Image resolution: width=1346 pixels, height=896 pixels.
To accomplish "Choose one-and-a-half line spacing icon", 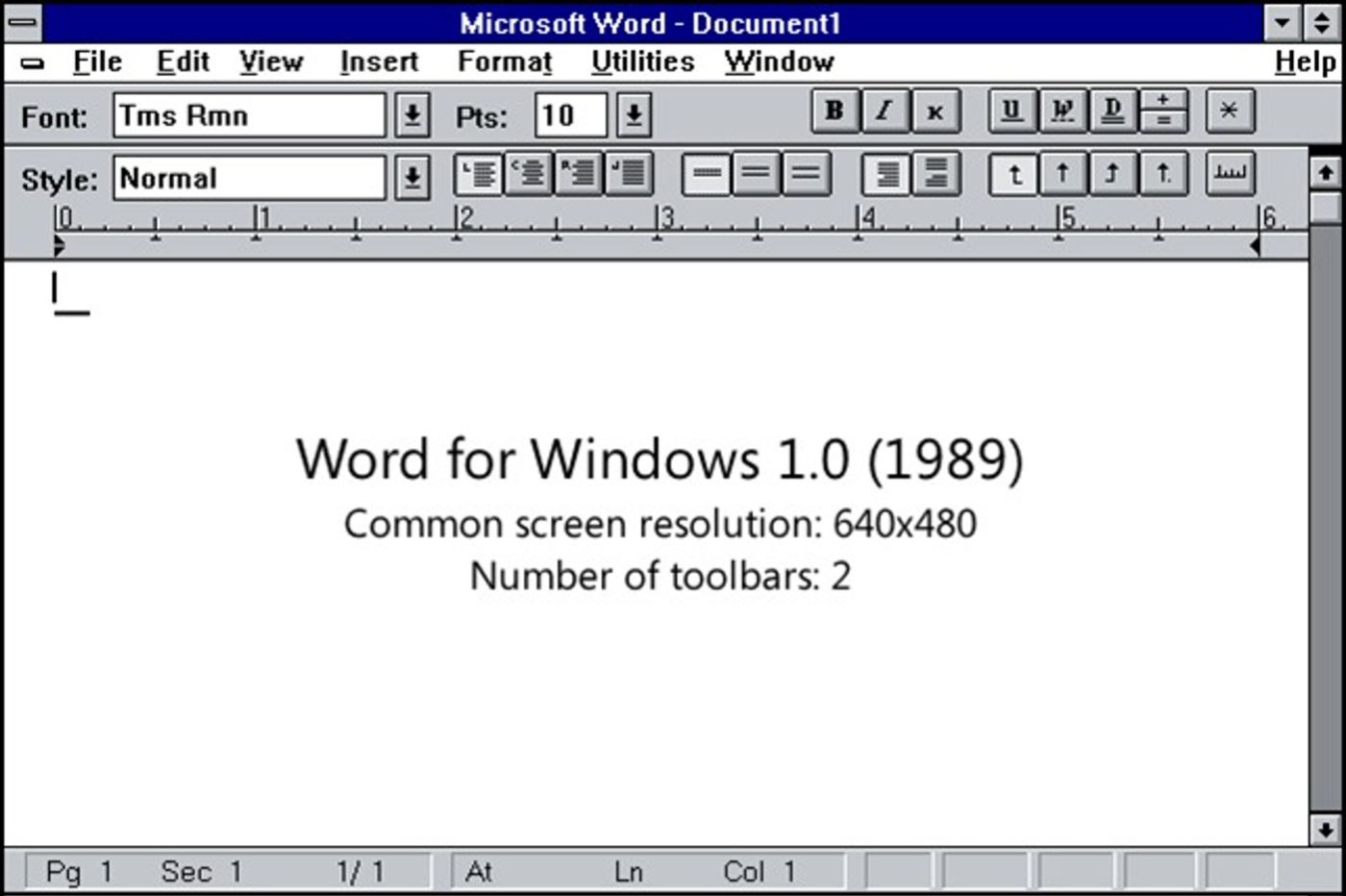I will click(x=757, y=175).
